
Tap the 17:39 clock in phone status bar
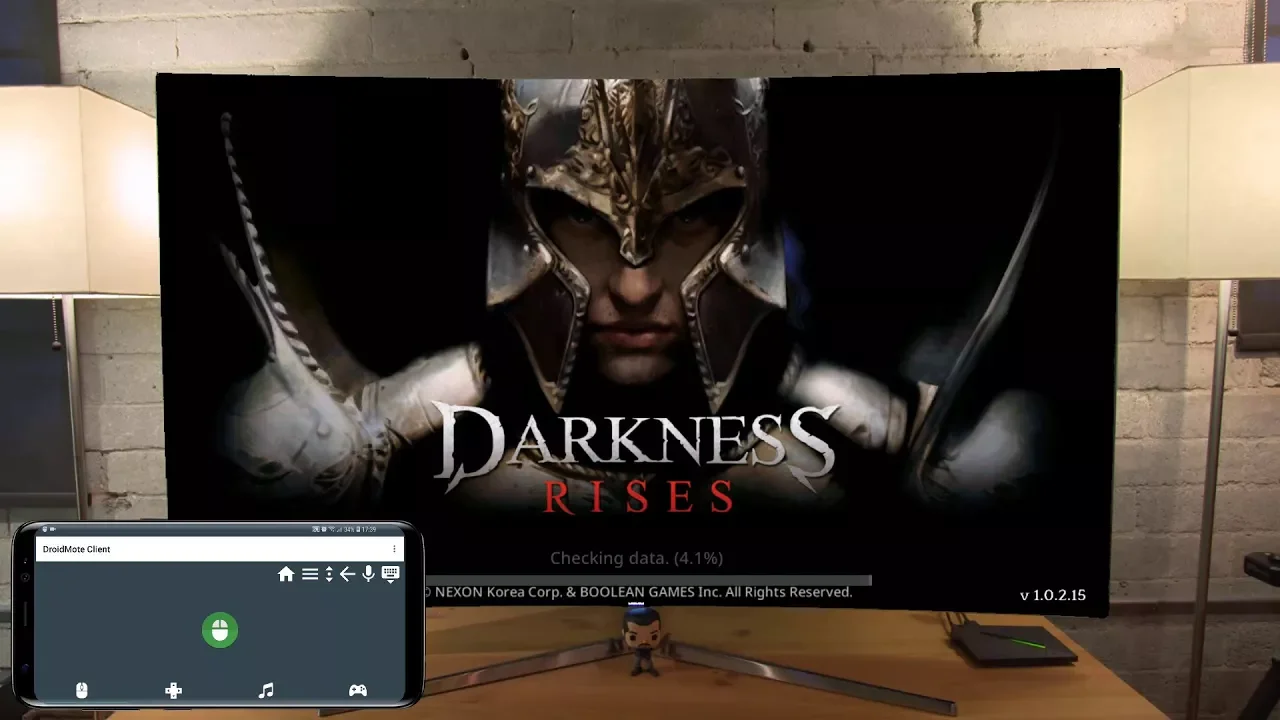point(369,529)
